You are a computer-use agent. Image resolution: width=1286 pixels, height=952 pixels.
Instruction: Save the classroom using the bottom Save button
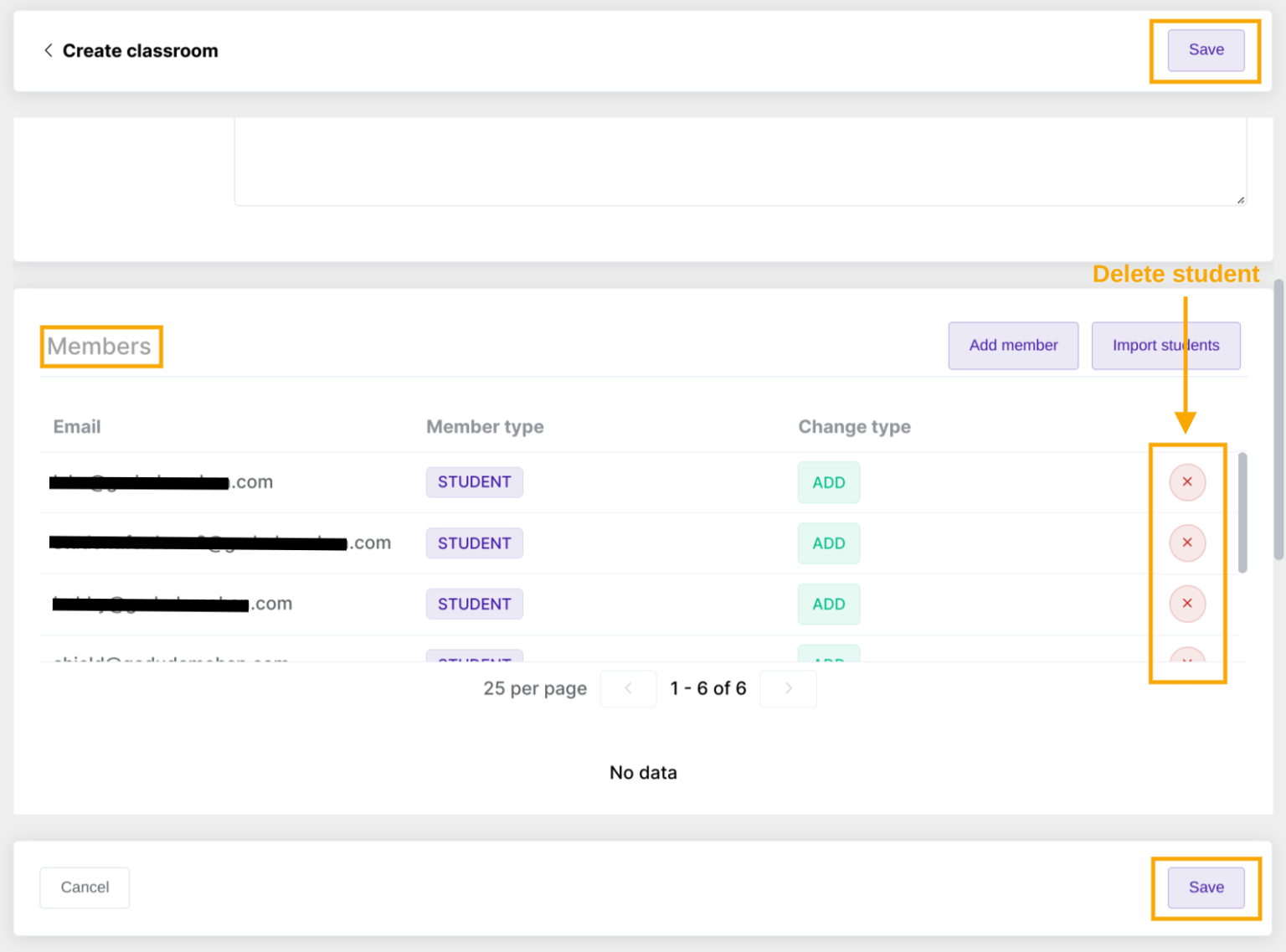tap(1206, 888)
